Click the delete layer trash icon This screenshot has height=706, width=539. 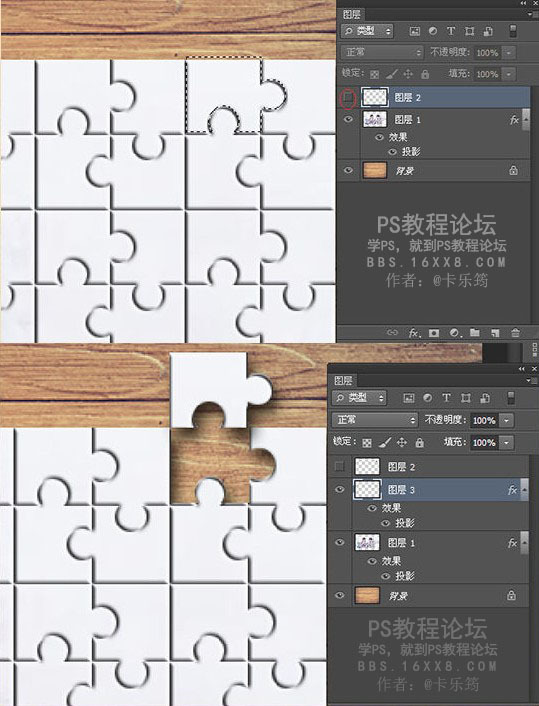515,333
